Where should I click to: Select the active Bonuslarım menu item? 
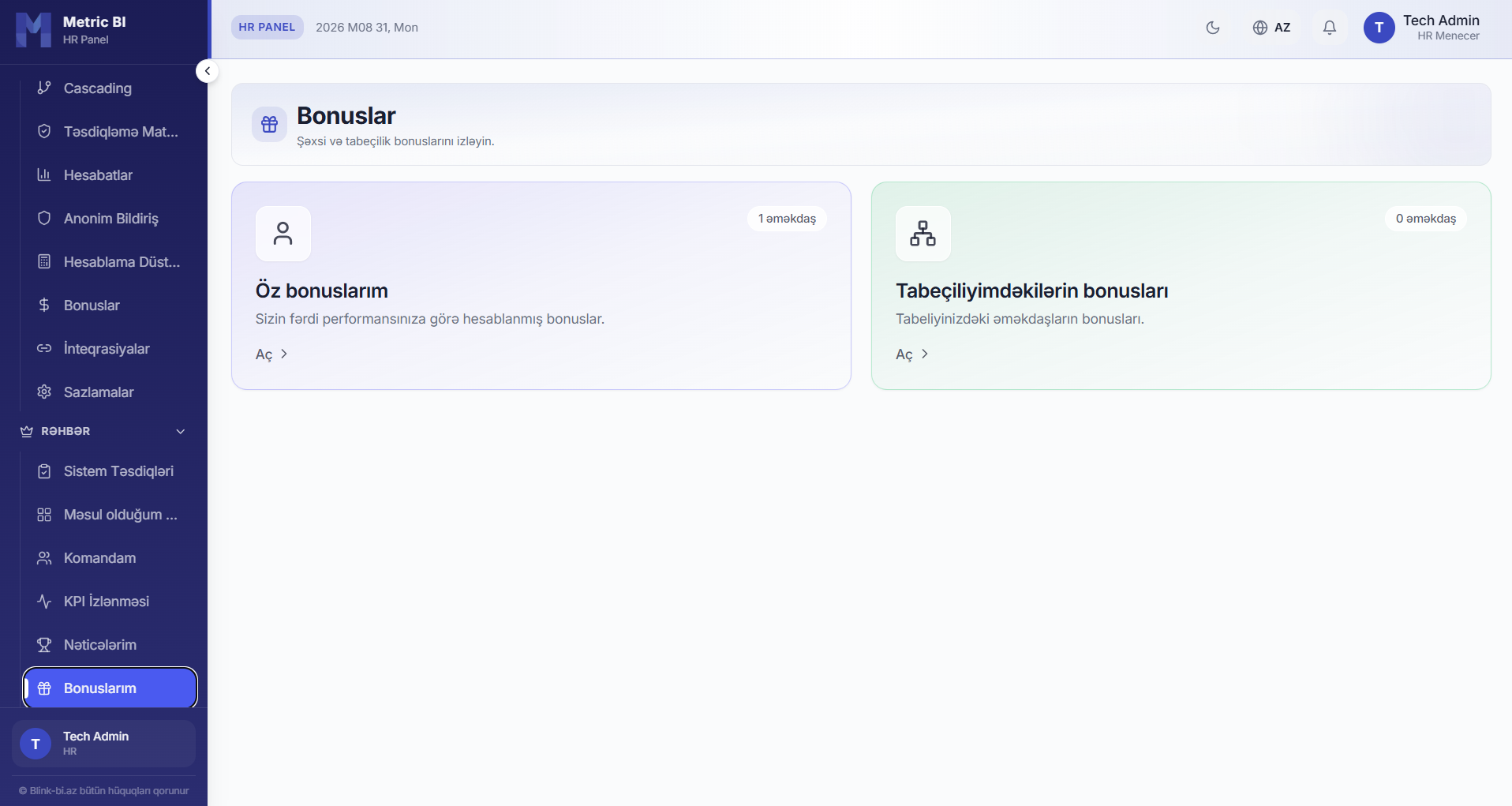click(110, 688)
